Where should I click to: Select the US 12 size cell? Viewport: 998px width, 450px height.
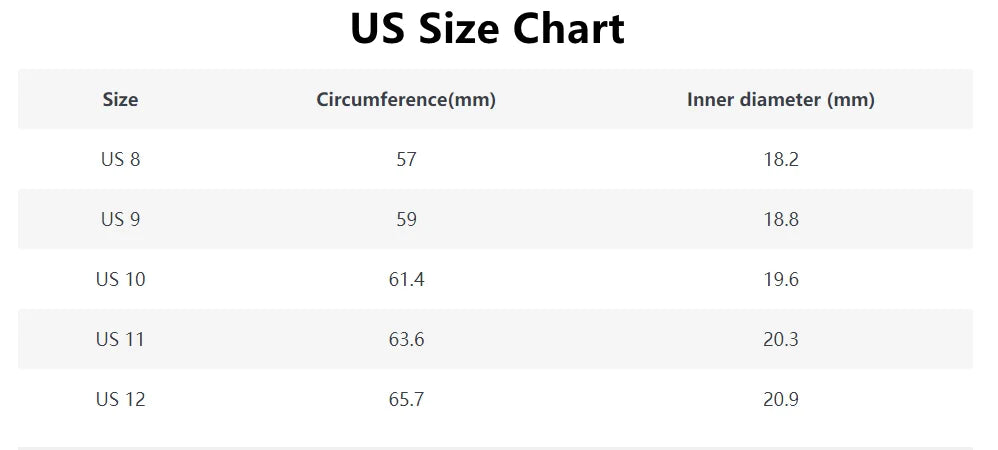click(120, 399)
